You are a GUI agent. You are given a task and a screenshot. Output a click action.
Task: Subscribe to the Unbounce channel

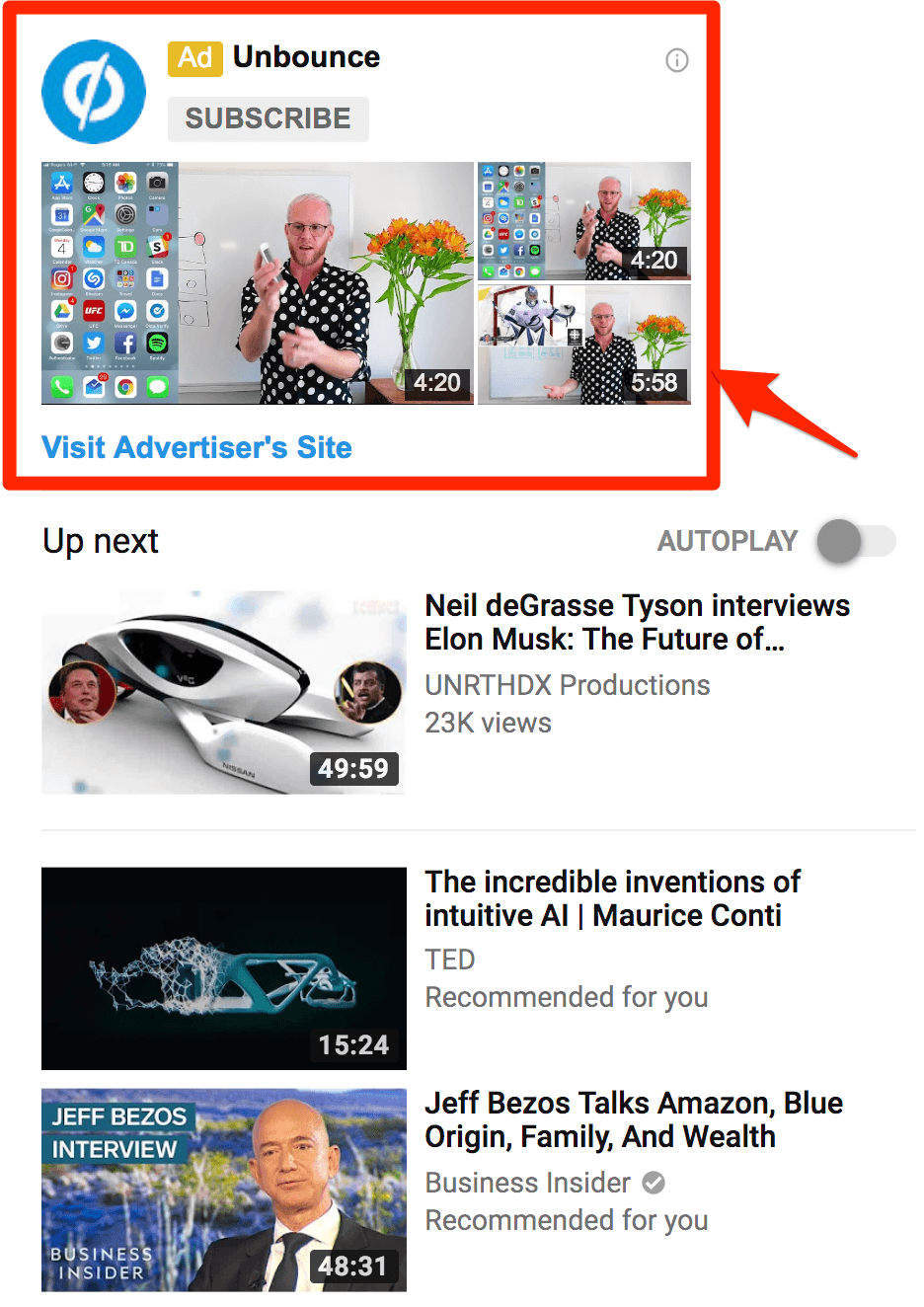click(268, 118)
